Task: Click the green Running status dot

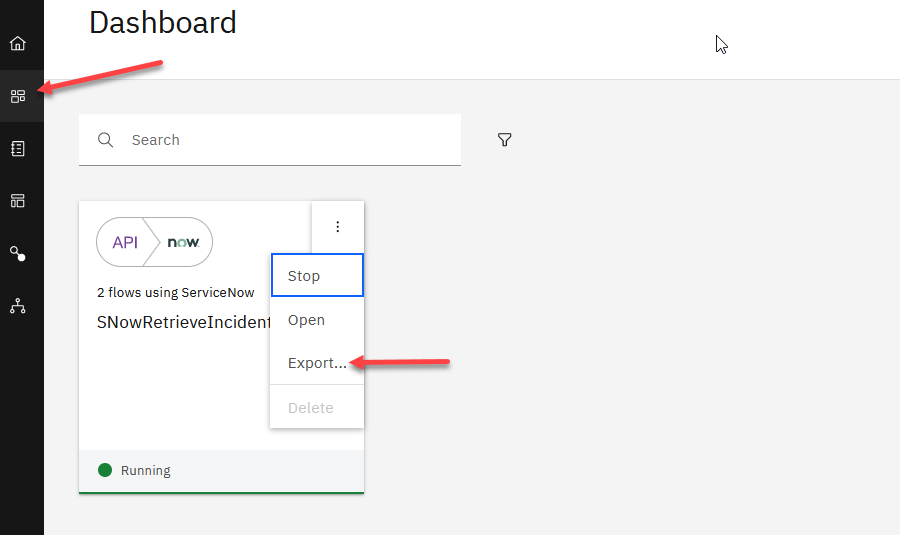Action: coord(105,470)
